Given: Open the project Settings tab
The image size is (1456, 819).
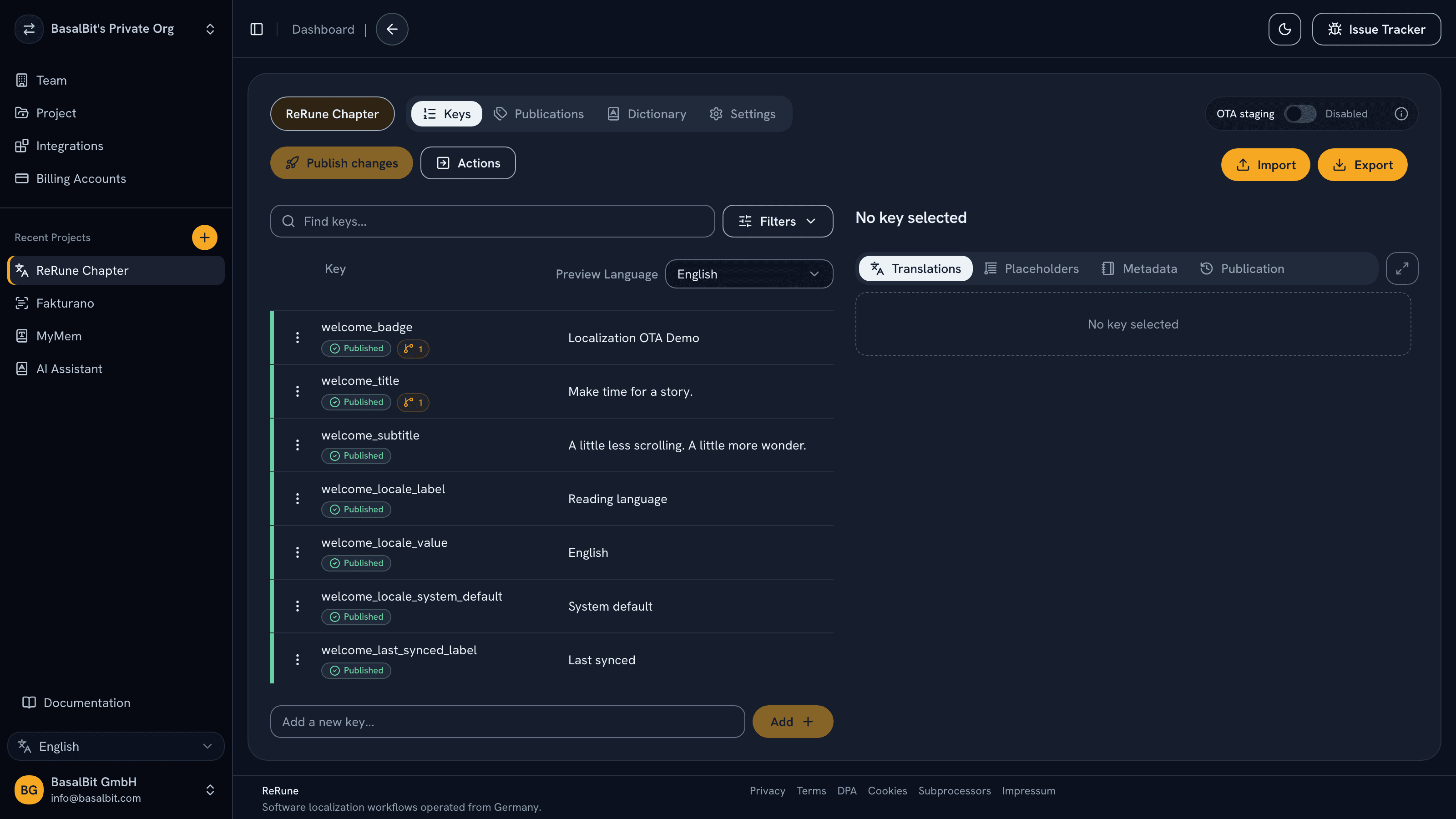Looking at the screenshot, I should click(742, 114).
